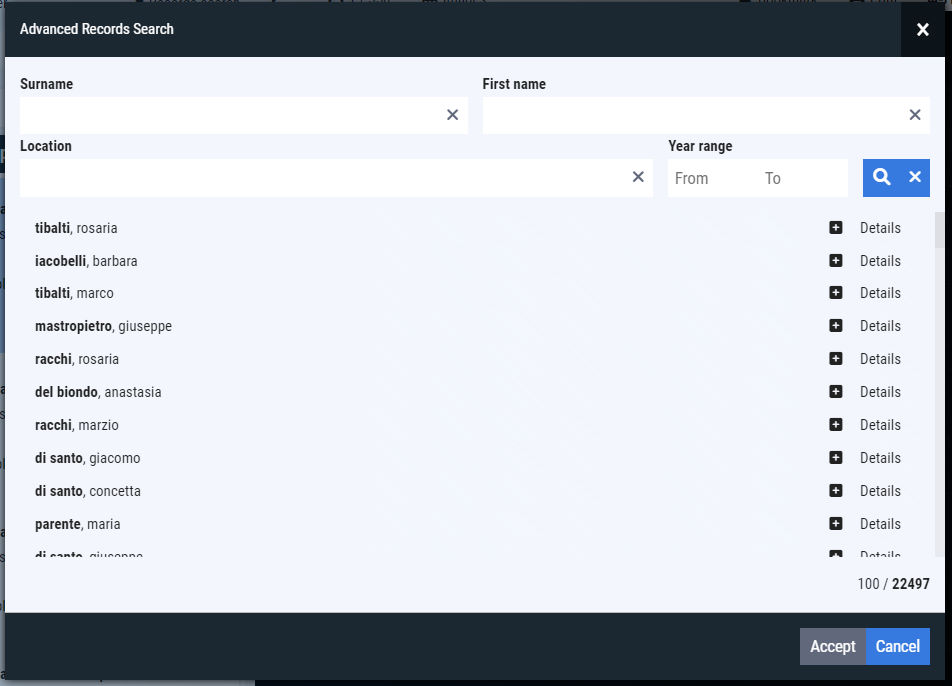Expand the record for iacobelli, barbara
The height and width of the screenshot is (686, 952).
[836, 260]
